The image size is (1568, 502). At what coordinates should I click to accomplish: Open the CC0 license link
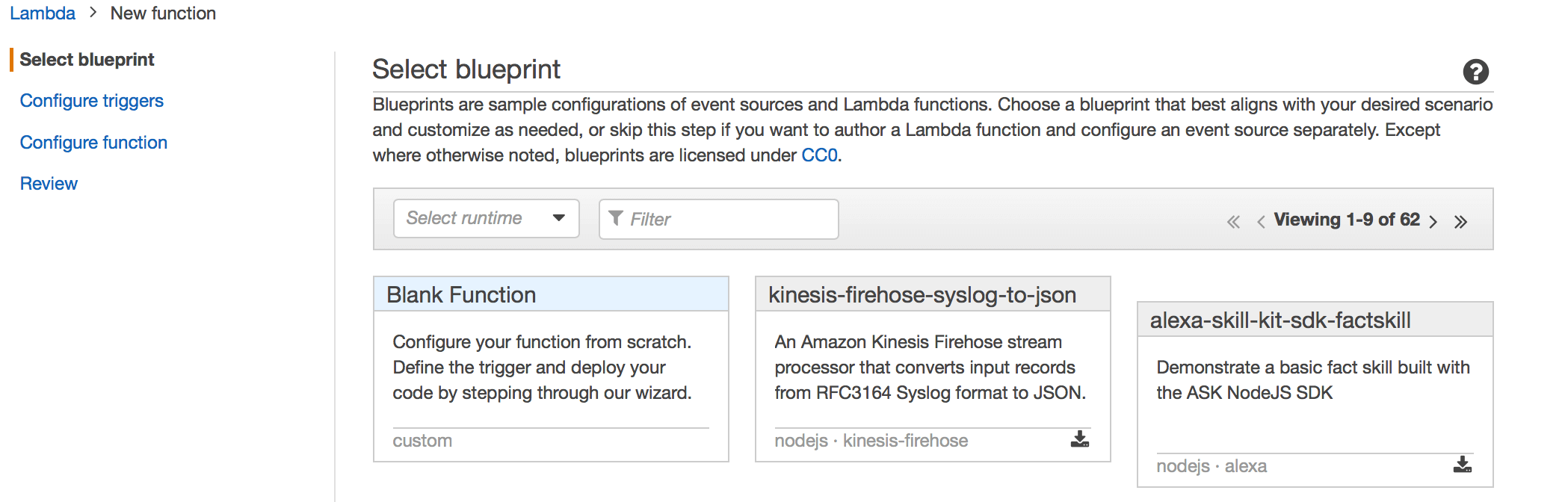tap(819, 155)
